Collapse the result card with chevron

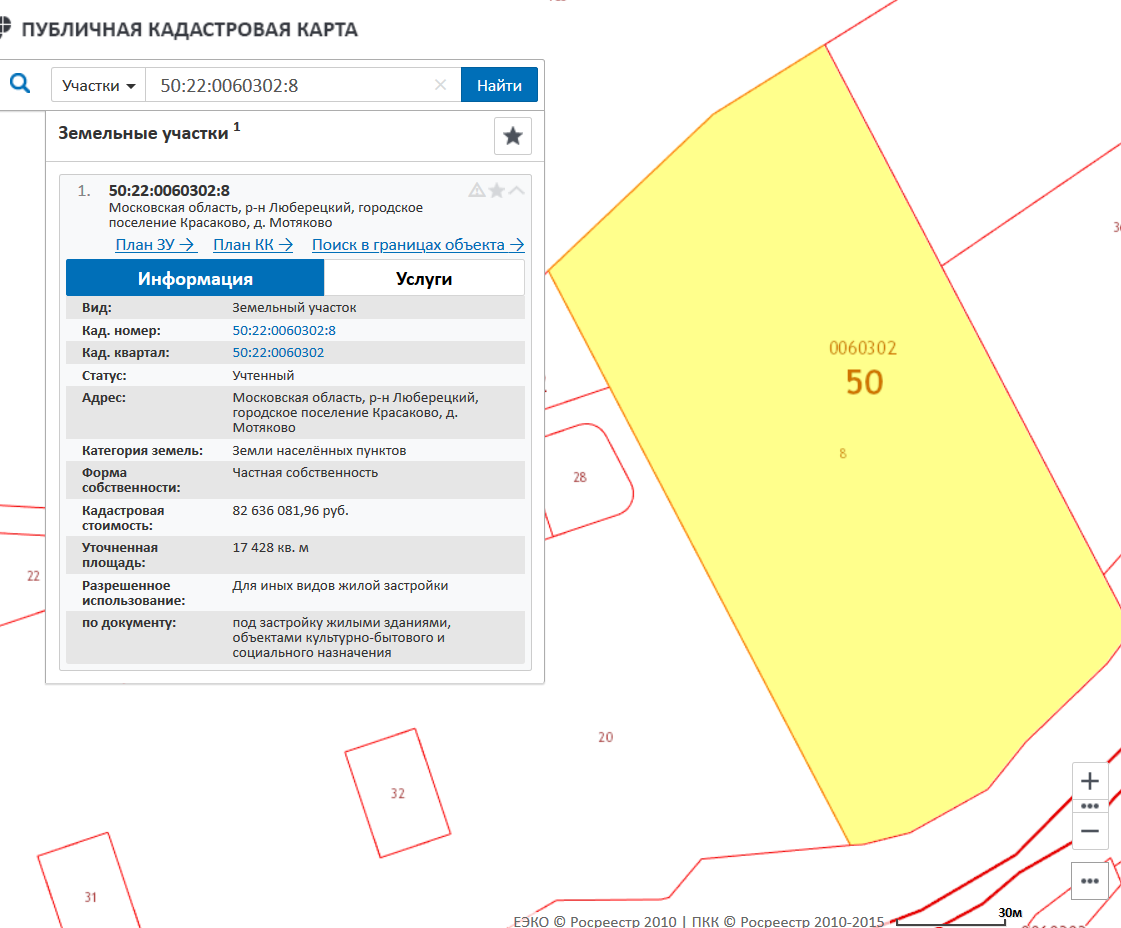coord(516,190)
